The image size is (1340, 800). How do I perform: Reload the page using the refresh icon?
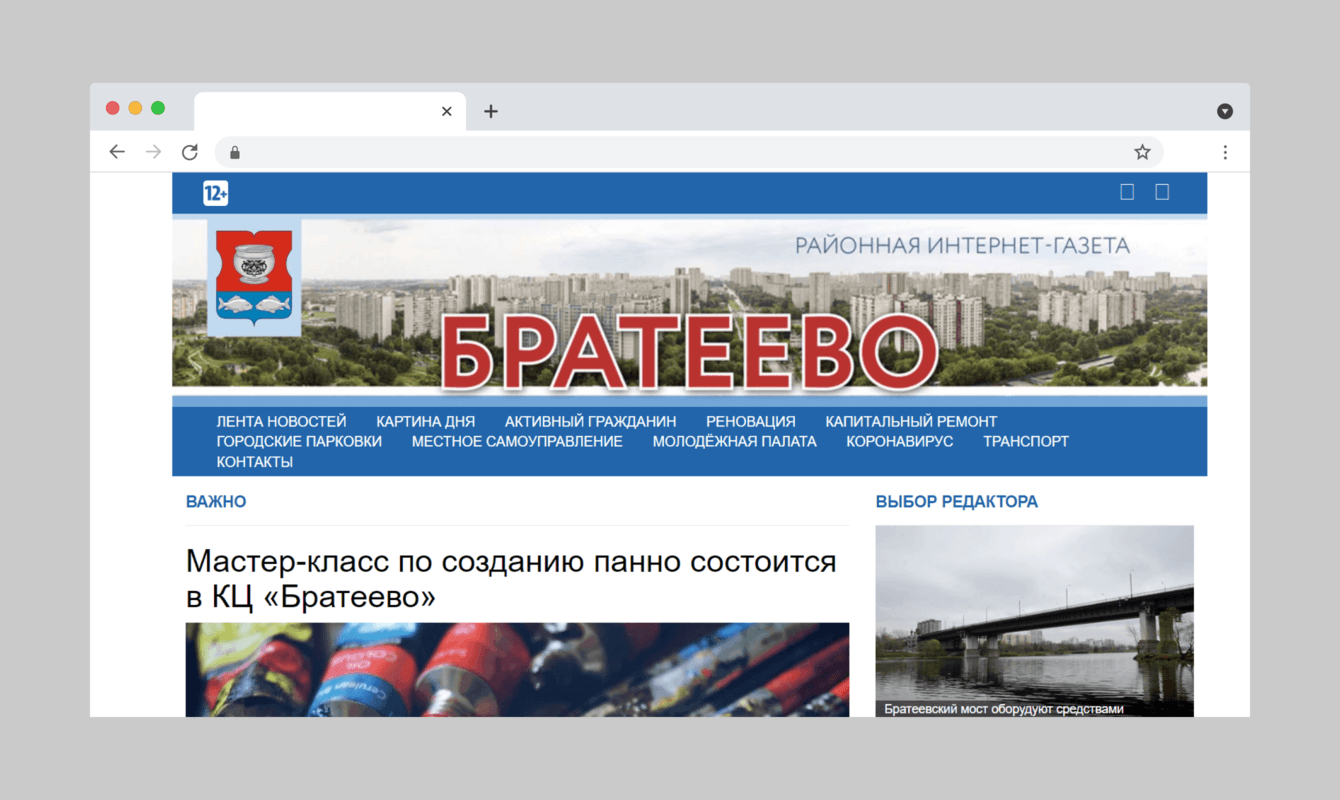pos(189,151)
